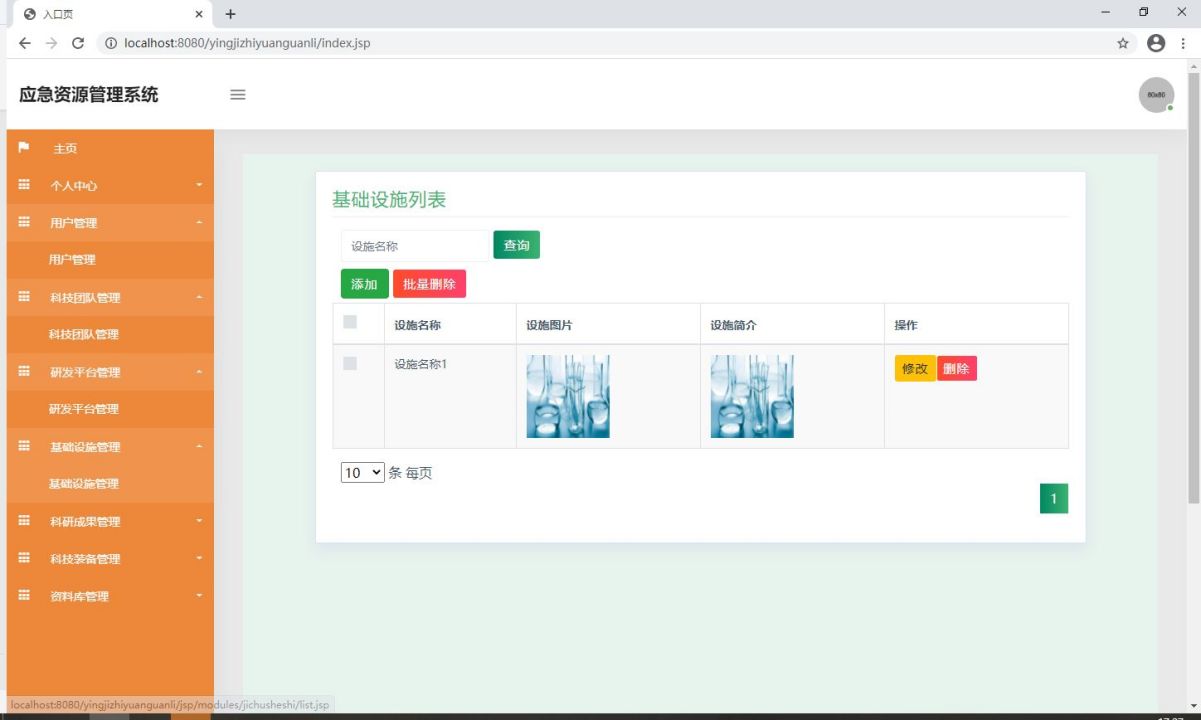
Task: Click the red 删除 button in row
Action: coord(957,368)
